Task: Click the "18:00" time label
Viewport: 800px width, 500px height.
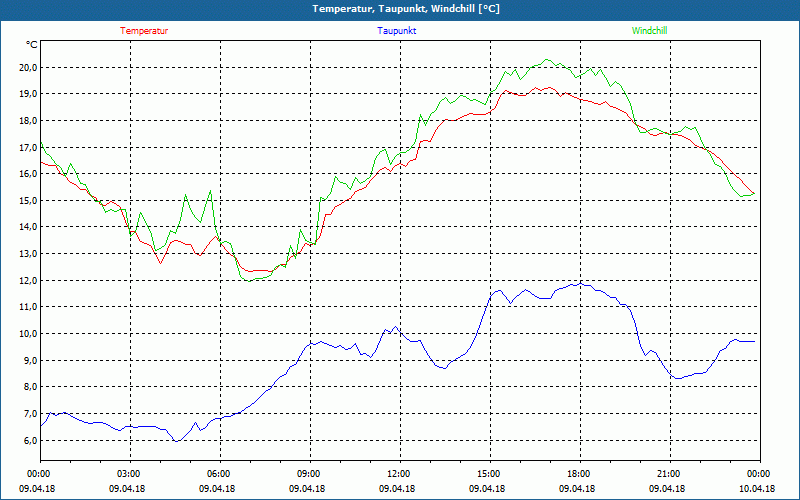Action: [x=577, y=474]
